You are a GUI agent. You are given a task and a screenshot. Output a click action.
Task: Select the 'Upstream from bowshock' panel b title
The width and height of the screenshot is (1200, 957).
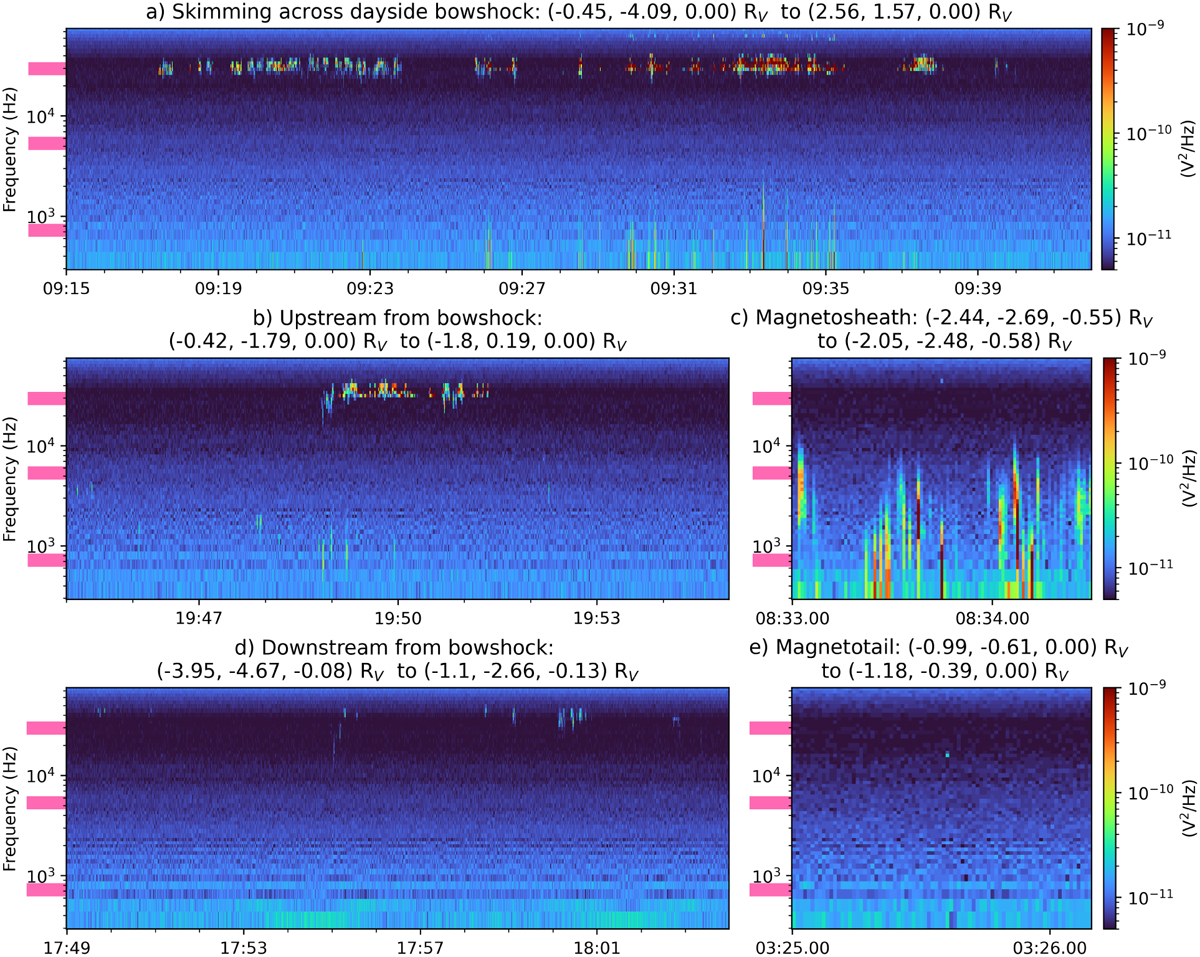(396, 329)
